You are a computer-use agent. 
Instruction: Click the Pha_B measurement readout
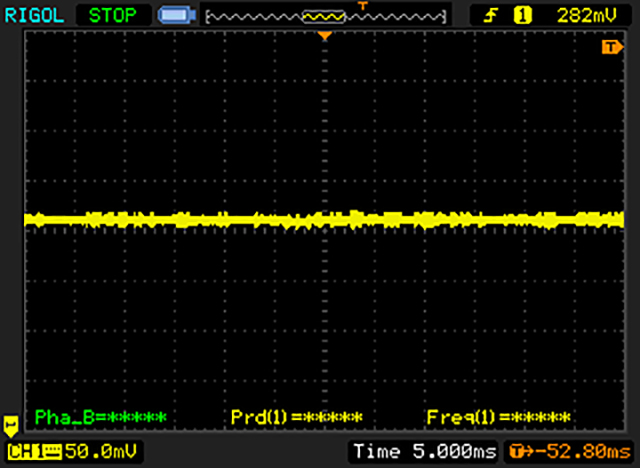coord(101,417)
